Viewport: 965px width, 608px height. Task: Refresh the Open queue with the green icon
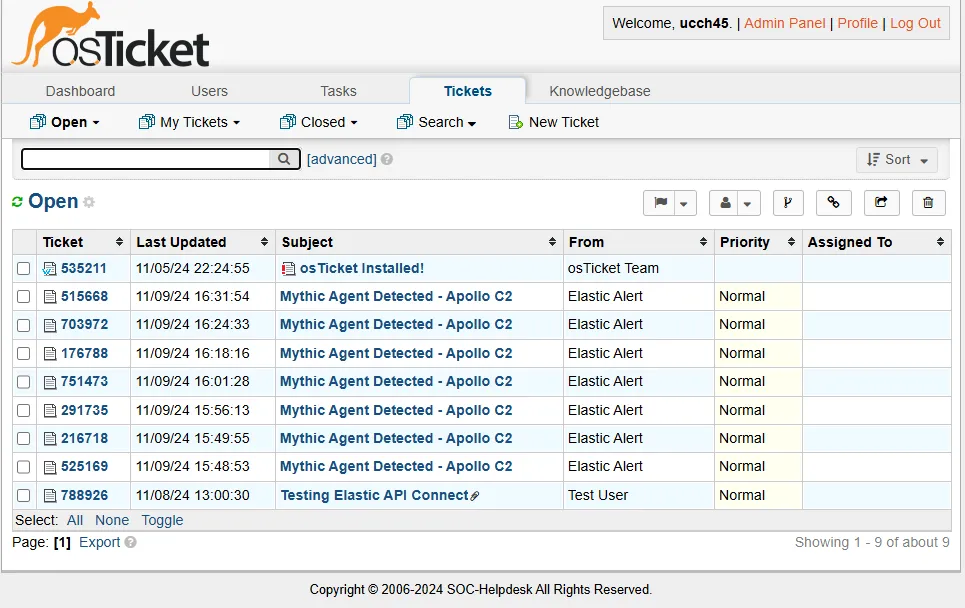16,201
